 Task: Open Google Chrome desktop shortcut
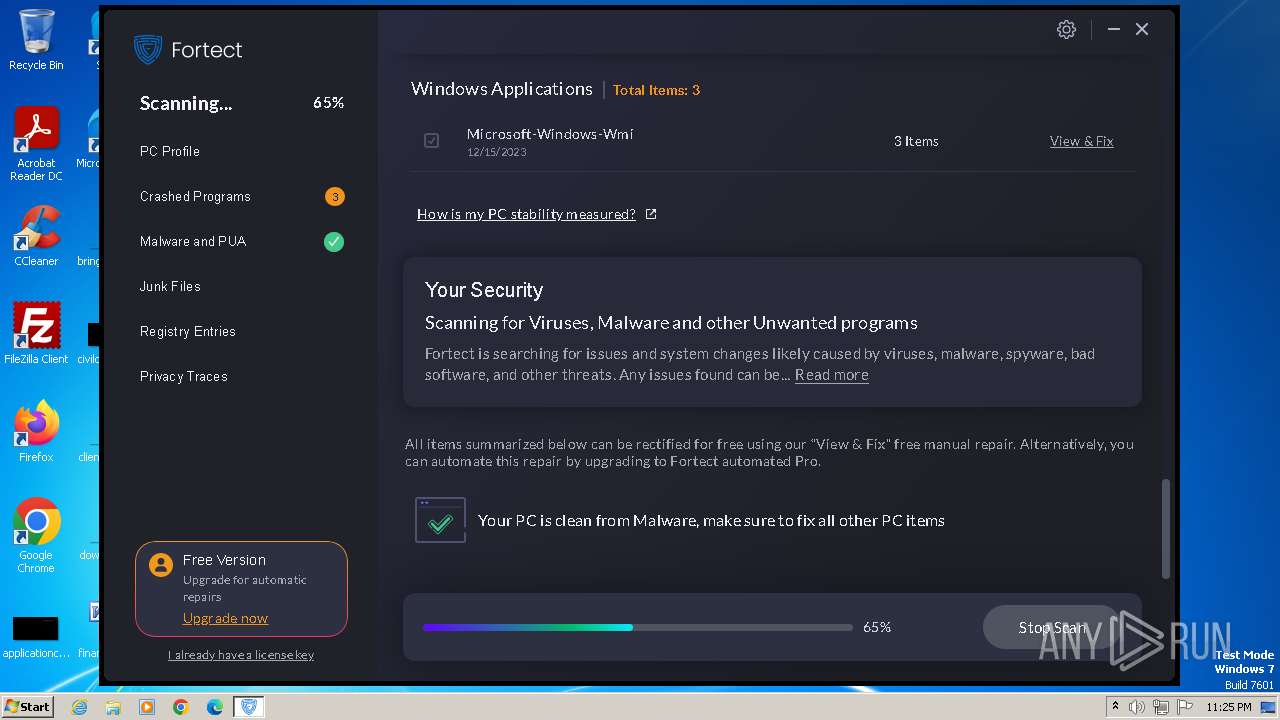click(36, 536)
